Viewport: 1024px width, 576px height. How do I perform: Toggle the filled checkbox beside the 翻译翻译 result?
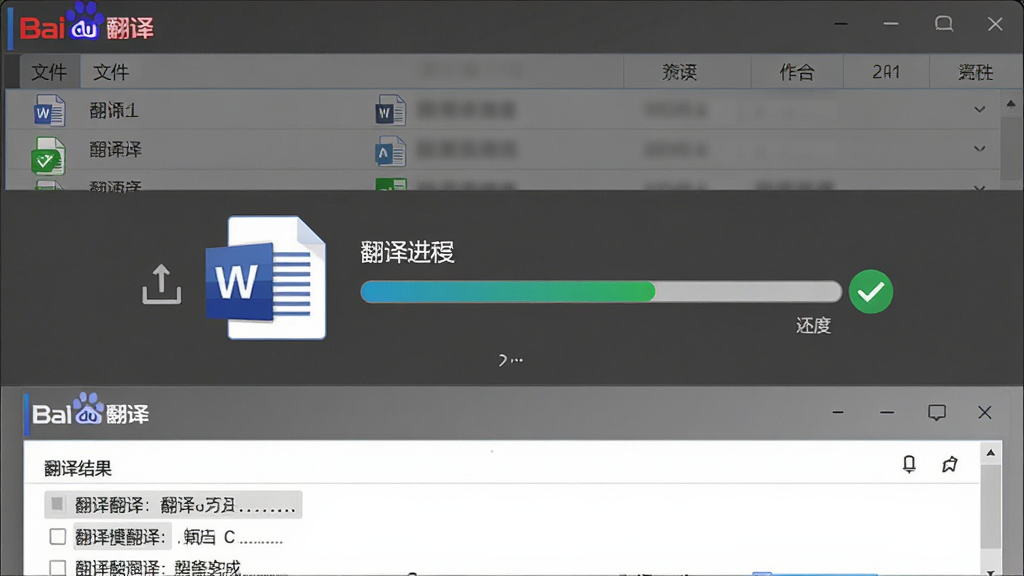click(57, 504)
